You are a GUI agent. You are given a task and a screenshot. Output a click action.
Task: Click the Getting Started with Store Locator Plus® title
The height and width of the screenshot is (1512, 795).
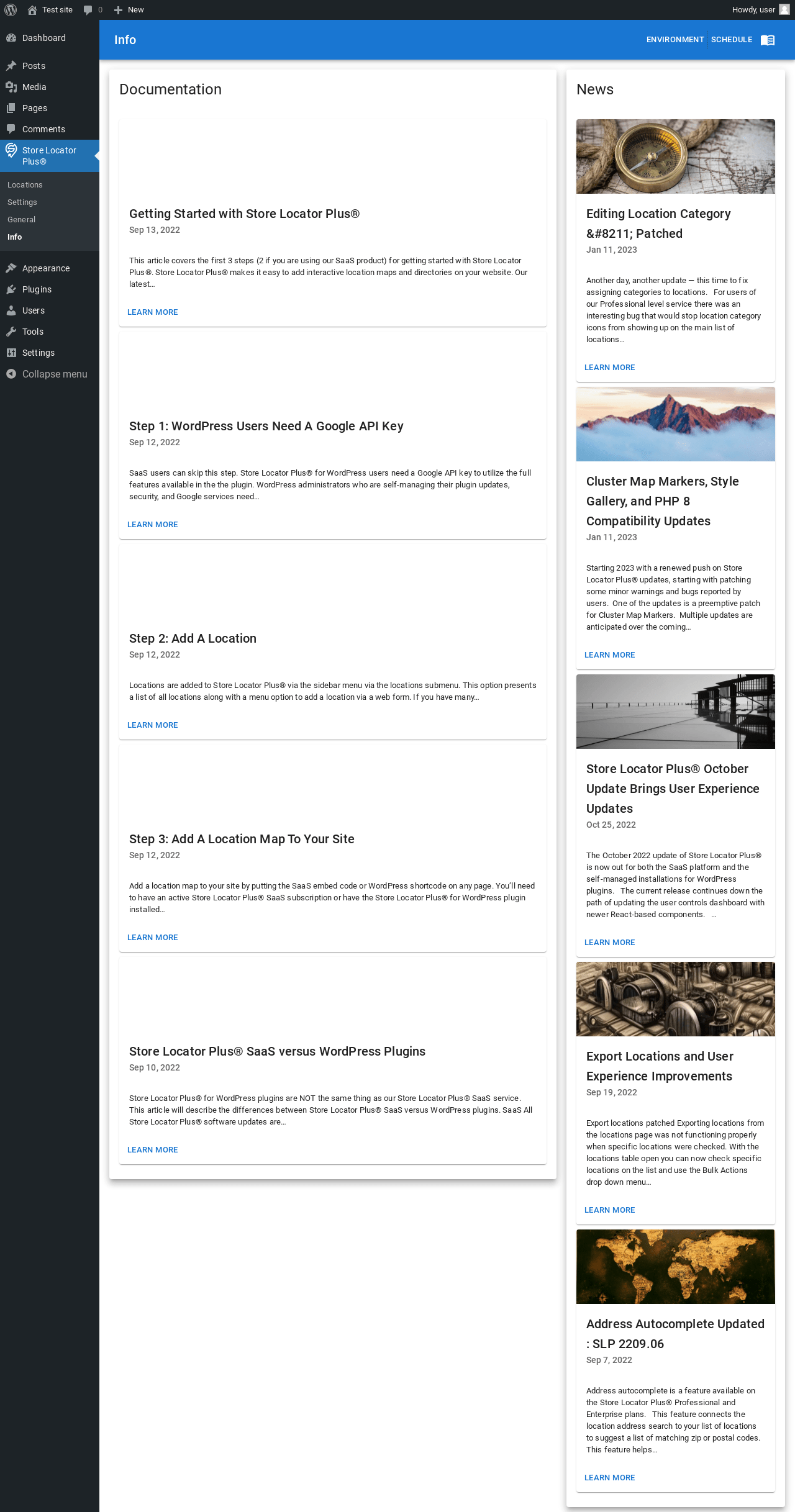pyautogui.click(x=244, y=214)
